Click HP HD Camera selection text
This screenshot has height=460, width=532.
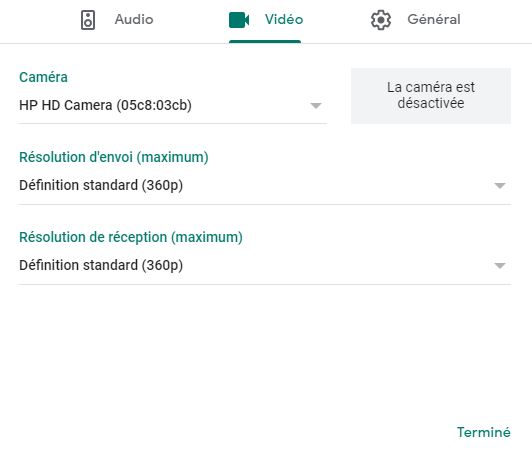point(106,105)
